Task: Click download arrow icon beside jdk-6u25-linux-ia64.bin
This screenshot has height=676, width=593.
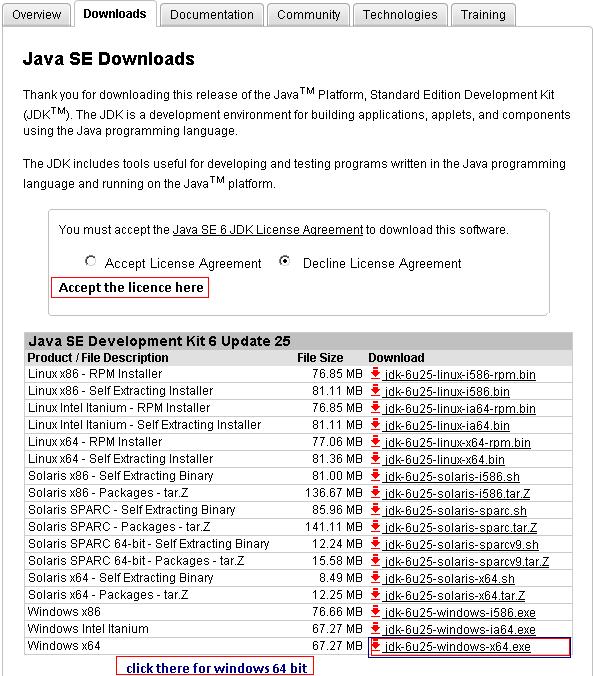Action: 375,425
